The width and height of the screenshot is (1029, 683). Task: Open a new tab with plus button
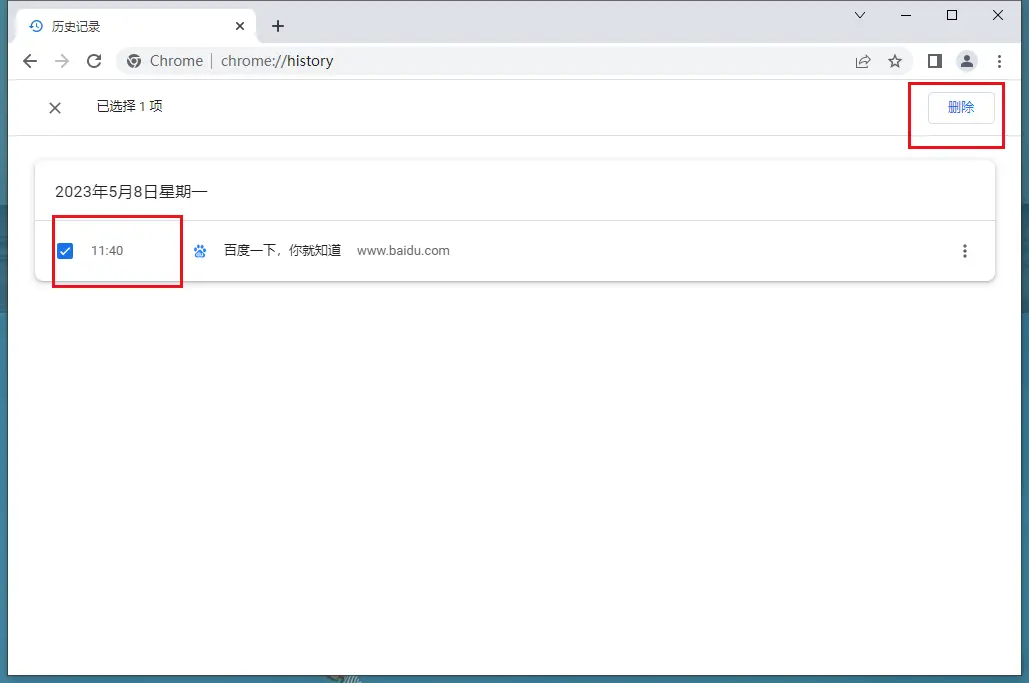coord(278,26)
